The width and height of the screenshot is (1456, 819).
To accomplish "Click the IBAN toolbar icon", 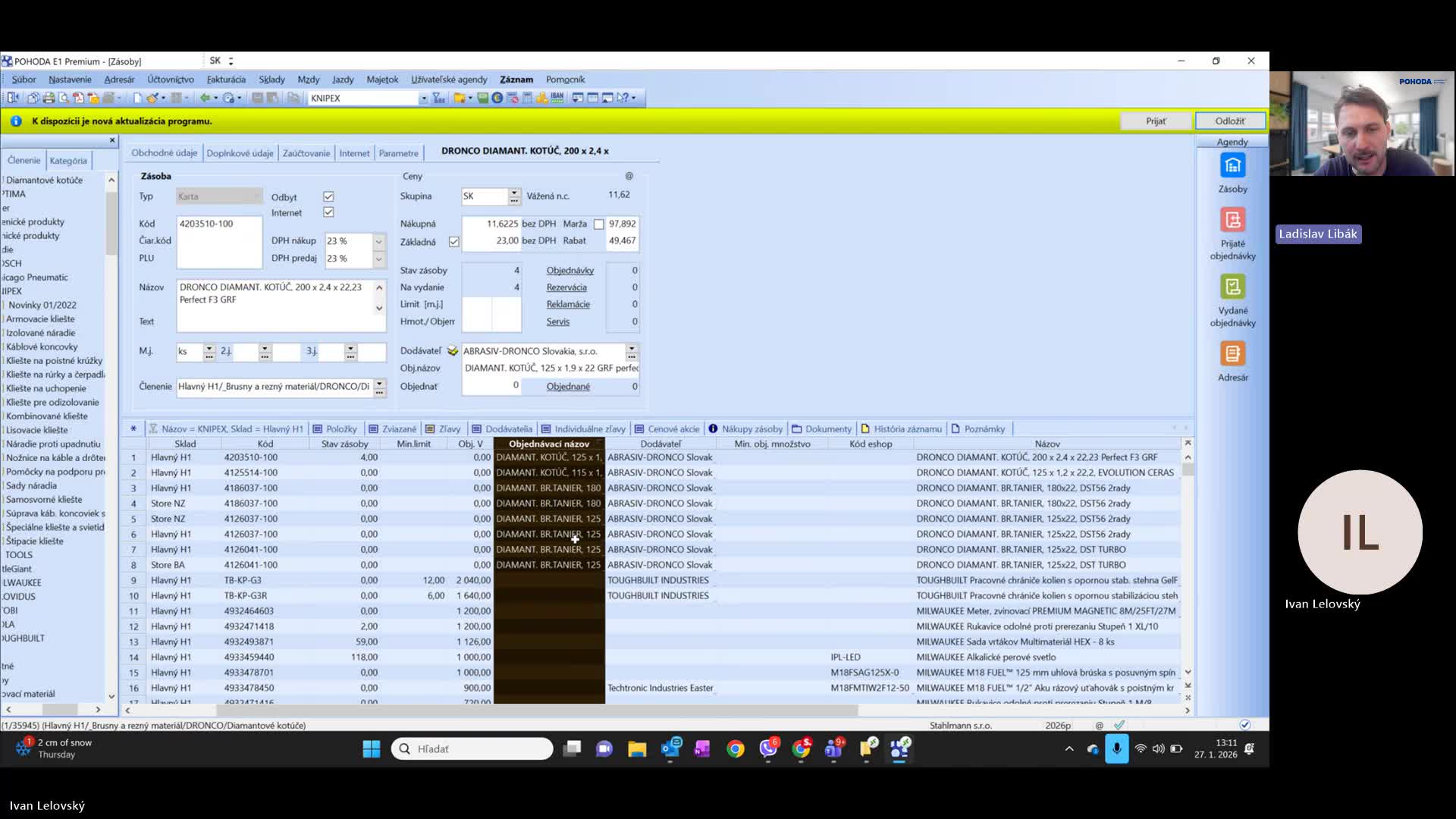I will (557, 97).
